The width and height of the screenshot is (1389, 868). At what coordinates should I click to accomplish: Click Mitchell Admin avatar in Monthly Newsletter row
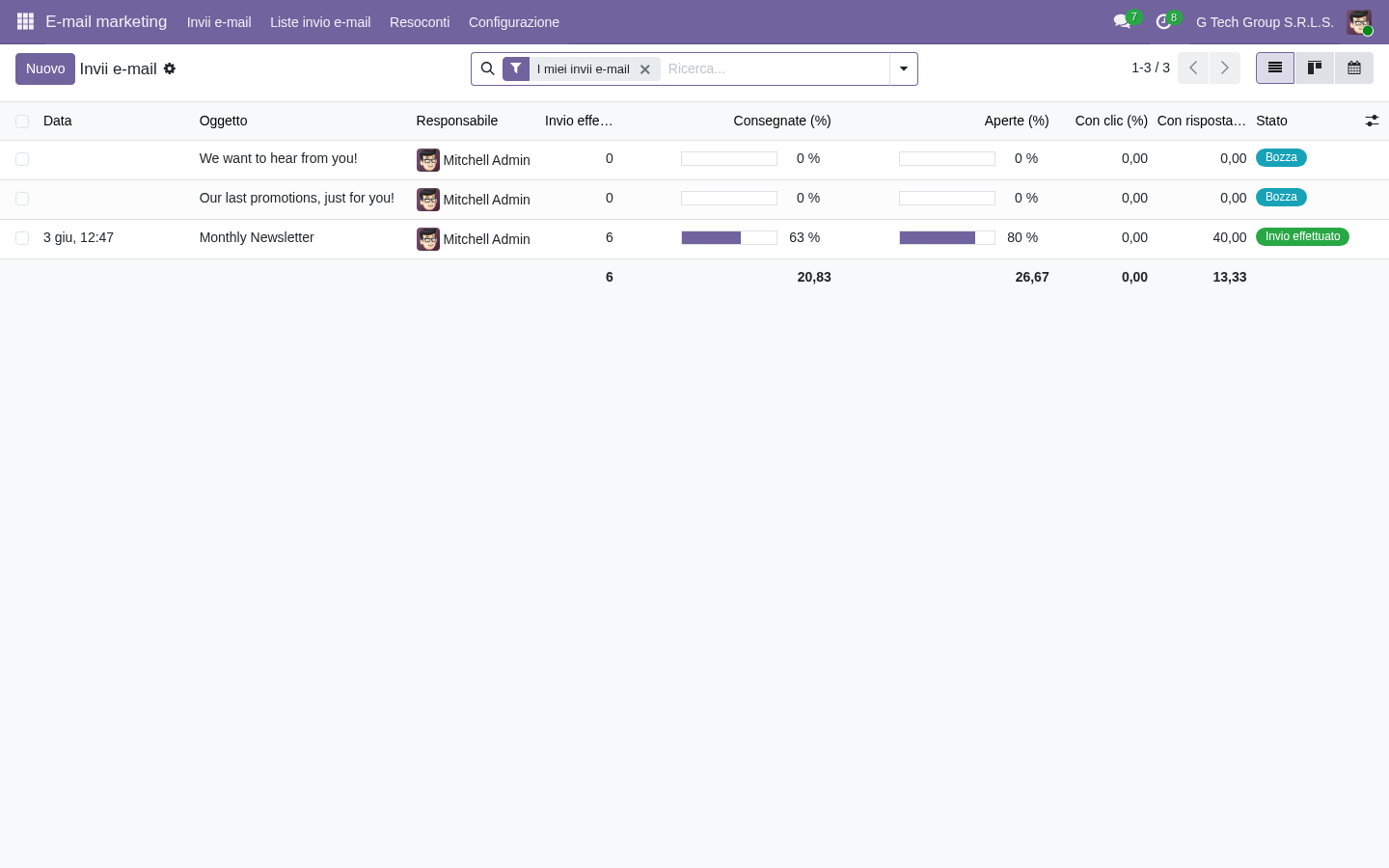pos(428,239)
